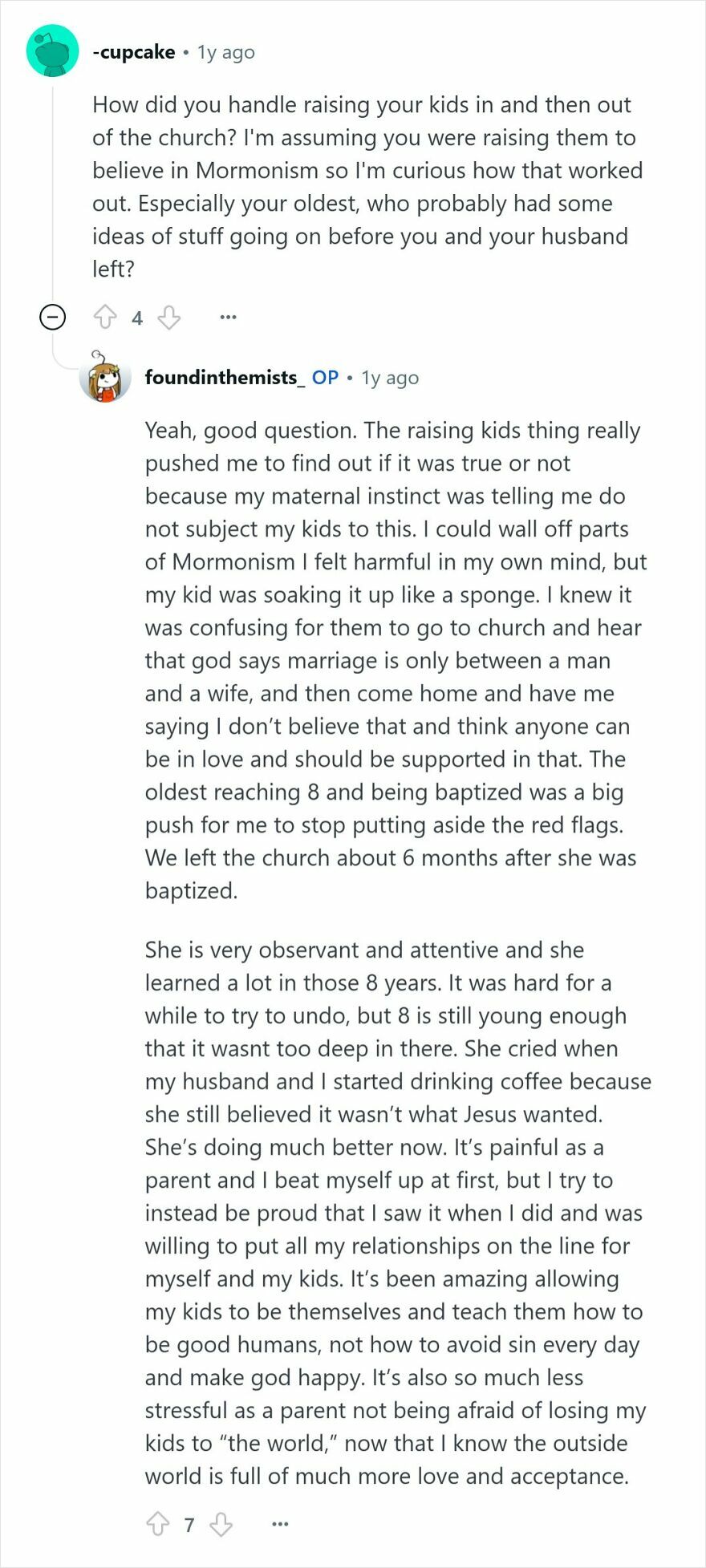Image resolution: width=706 pixels, height=1568 pixels.
Task: Click the vote count showing 4
Action: tap(136, 318)
